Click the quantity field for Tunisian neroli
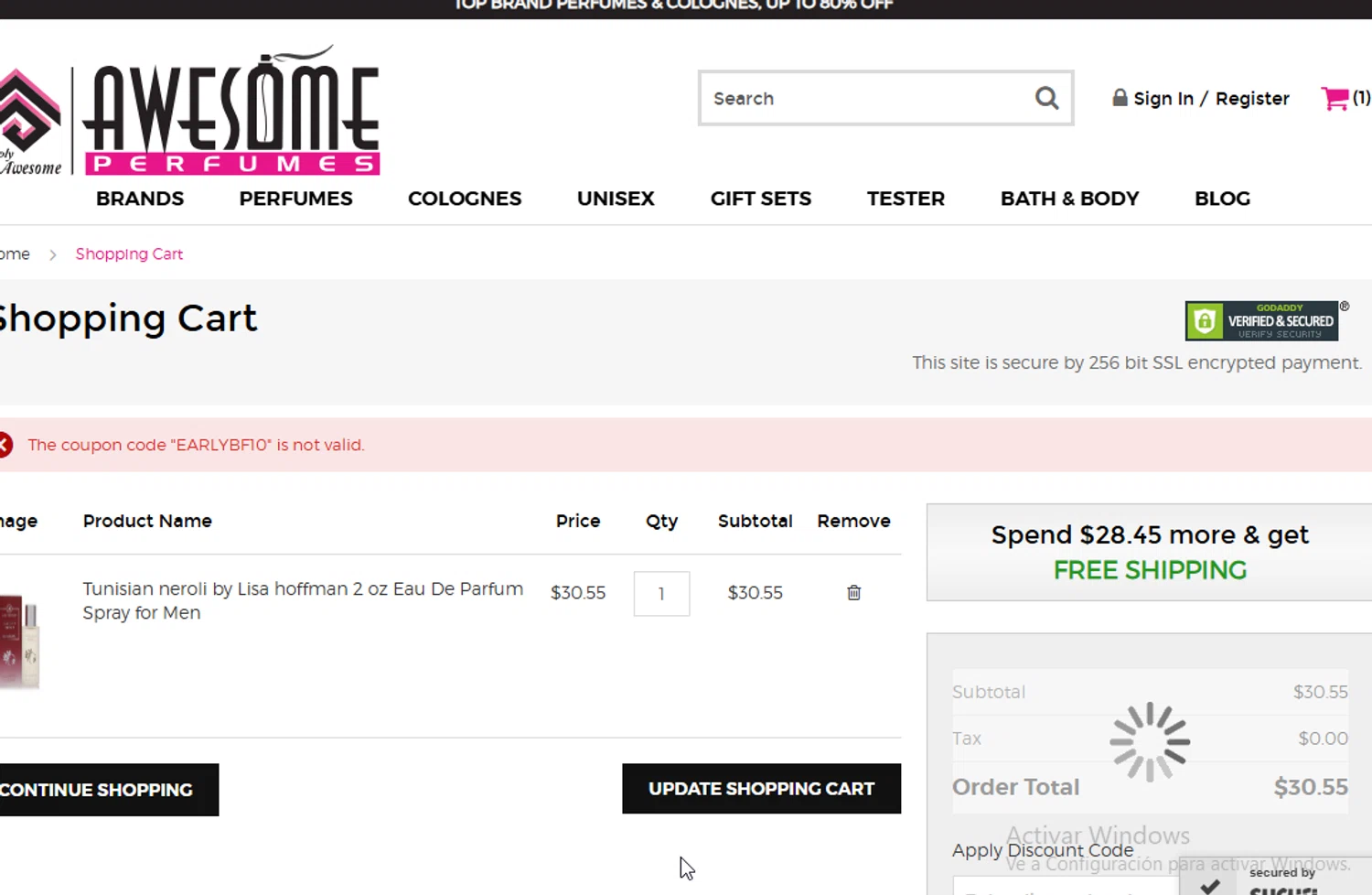The image size is (1372, 895). coord(661,594)
